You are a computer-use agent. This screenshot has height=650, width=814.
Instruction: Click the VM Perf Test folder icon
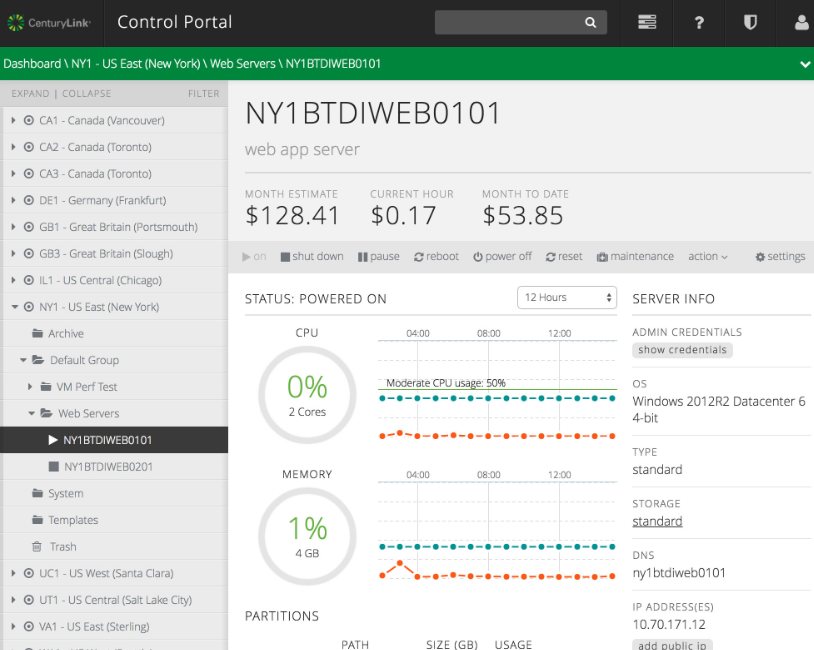point(46,386)
